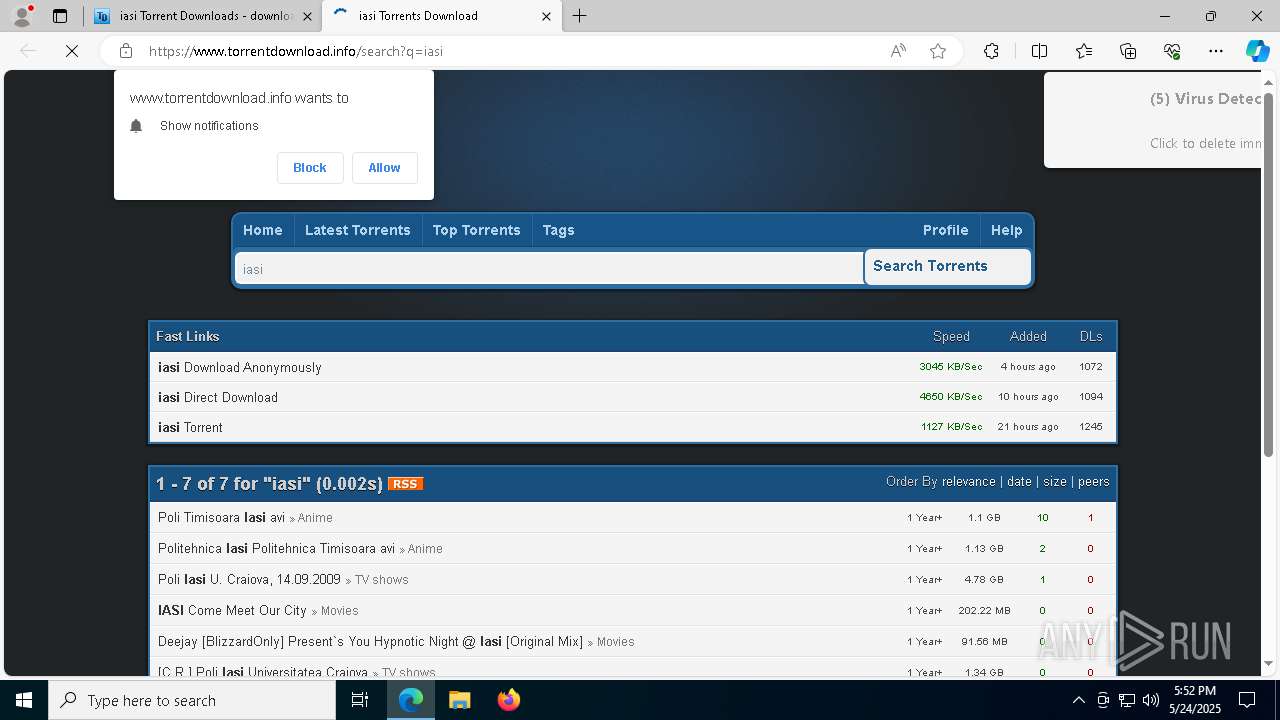Image resolution: width=1280 pixels, height=720 pixels.
Task: Click the taskbar search box
Action: pyautogui.click(x=192, y=700)
